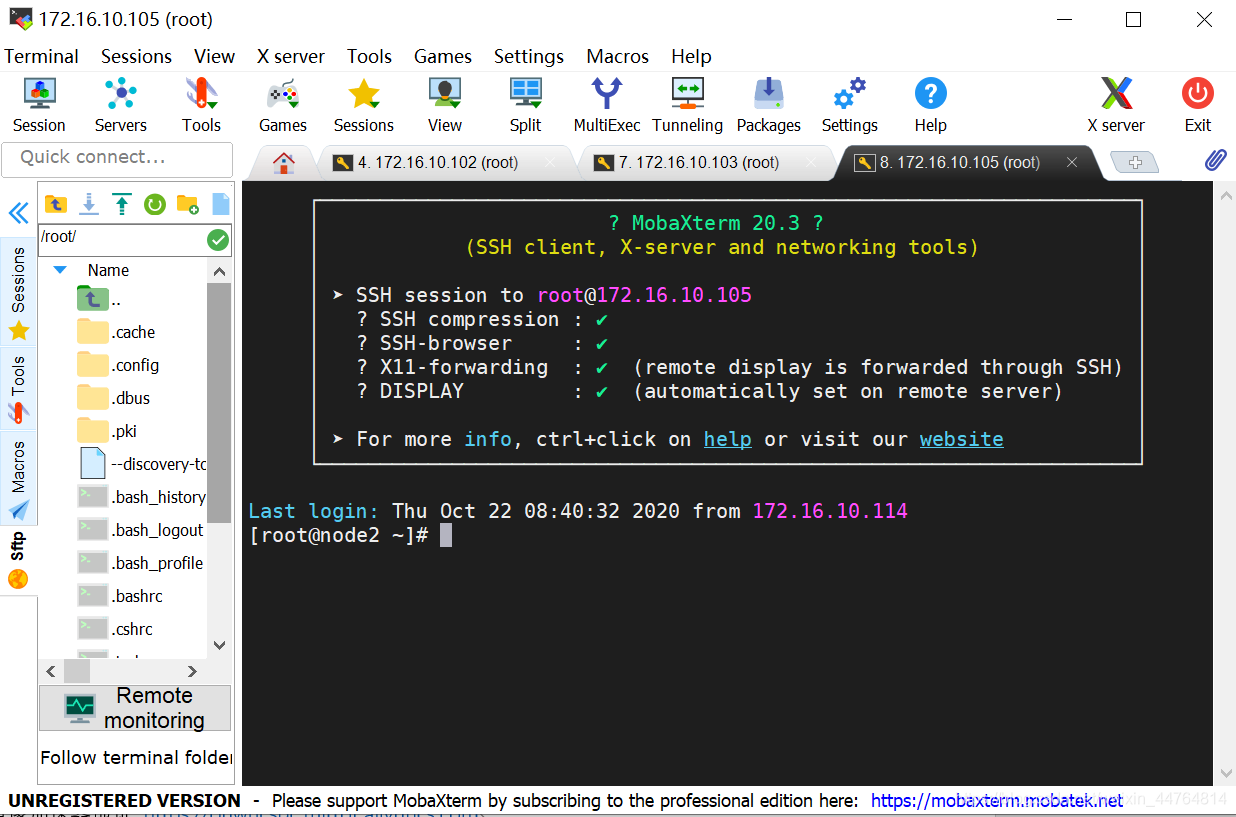Start the X server toolbar icon

(1116, 105)
